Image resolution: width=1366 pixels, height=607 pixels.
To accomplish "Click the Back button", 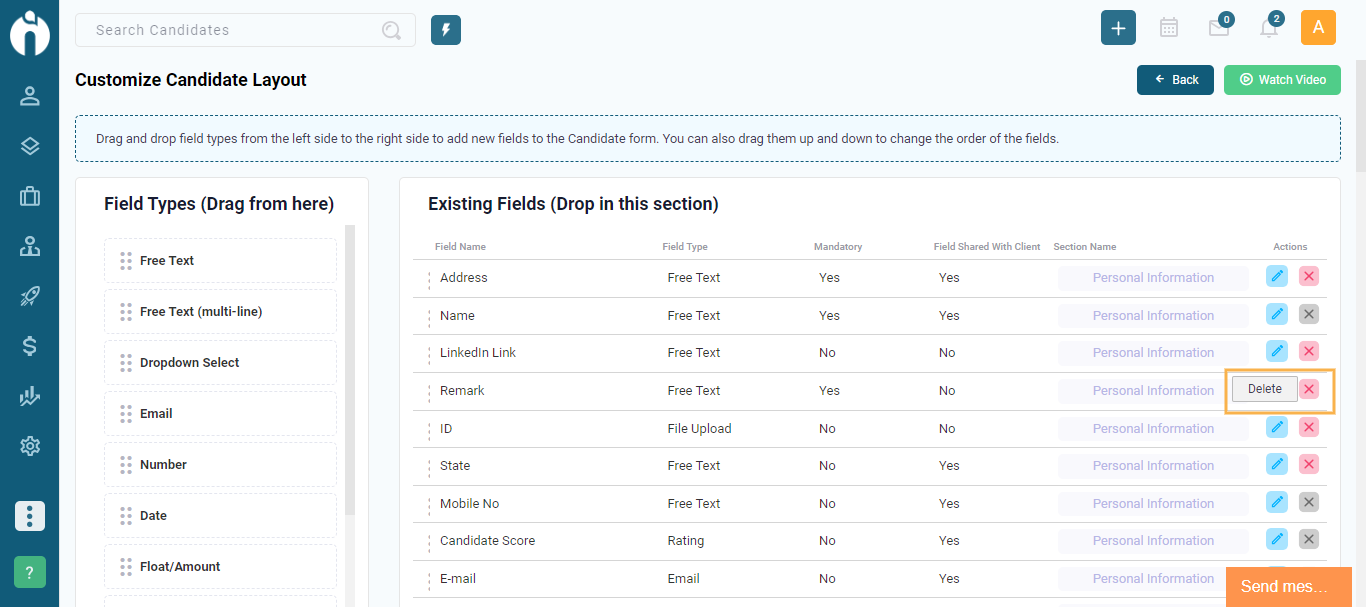I will coord(1175,80).
